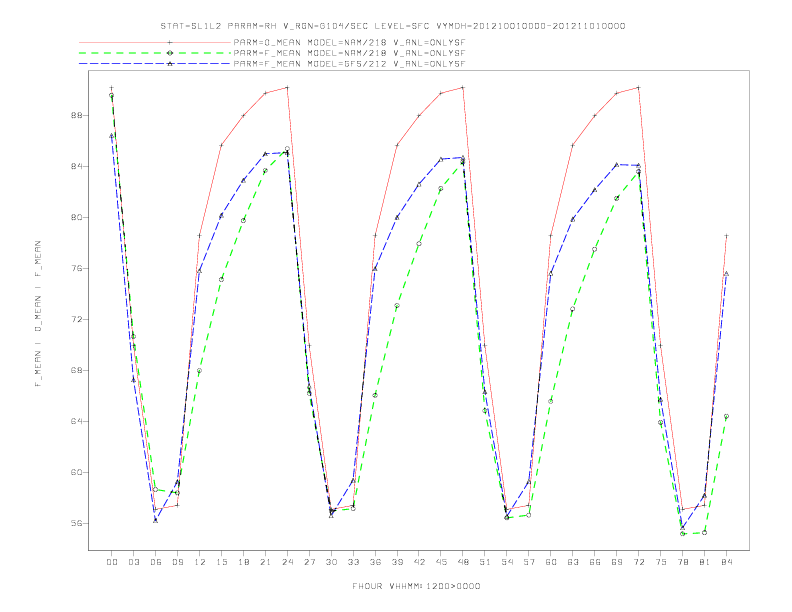
Task: Click x-axis forecast hour label 78
Action: click(683, 562)
